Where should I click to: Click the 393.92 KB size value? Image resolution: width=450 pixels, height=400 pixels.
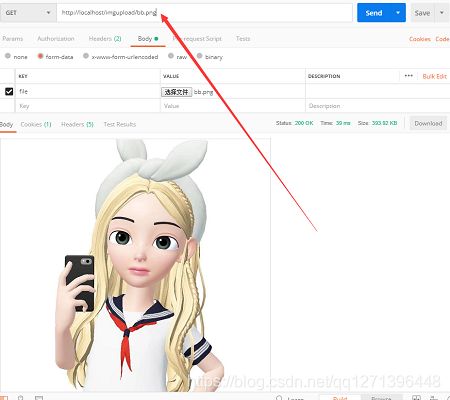pos(384,123)
